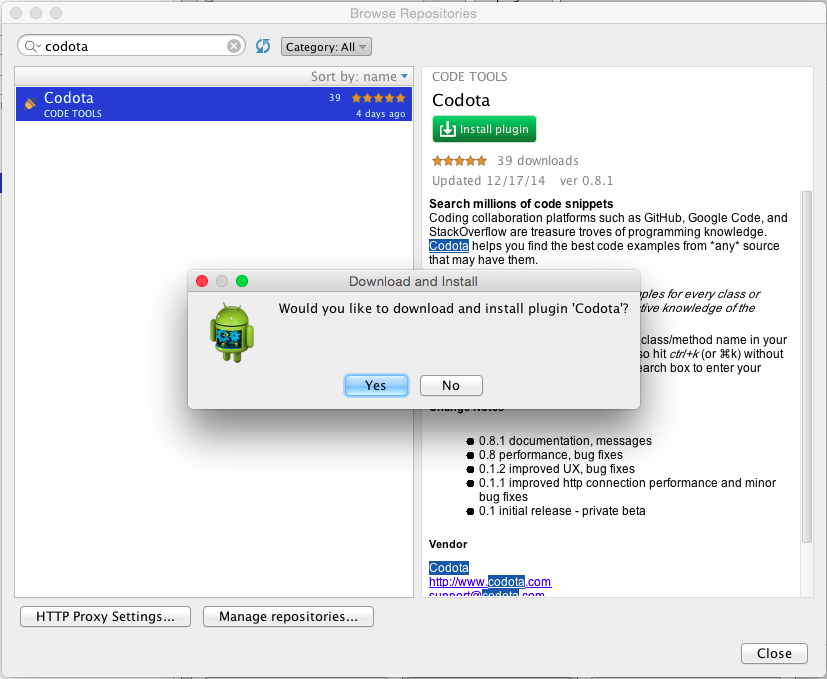Click the 'Download and Install' dialog title
This screenshot has width=827, height=679.
coord(414,281)
